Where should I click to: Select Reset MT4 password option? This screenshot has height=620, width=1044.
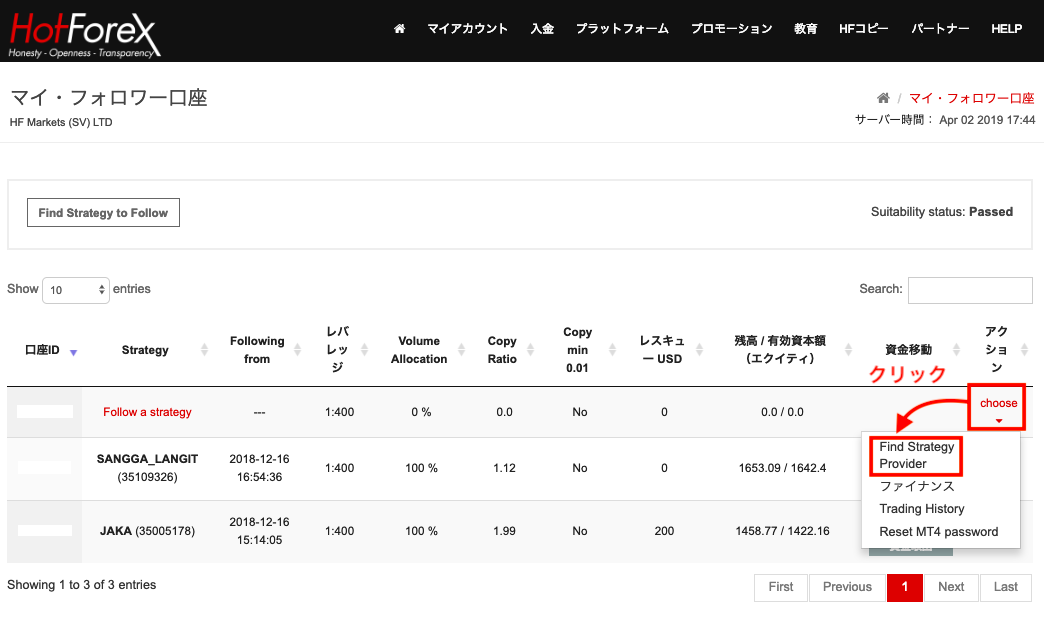pyautogui.click(x=938, y=531)
